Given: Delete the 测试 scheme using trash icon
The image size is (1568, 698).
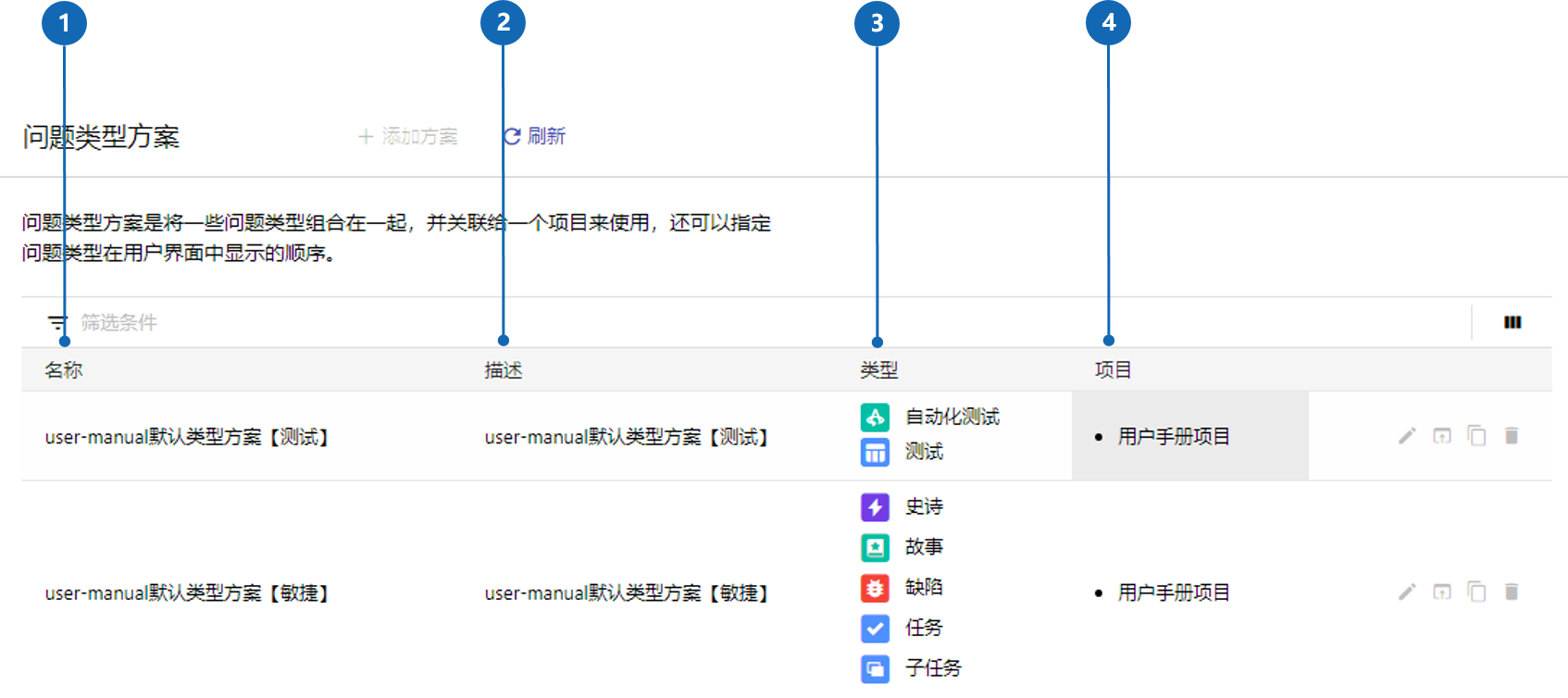Looking at the screenshot, I should pyautogui.click(x=1512, y=436).
